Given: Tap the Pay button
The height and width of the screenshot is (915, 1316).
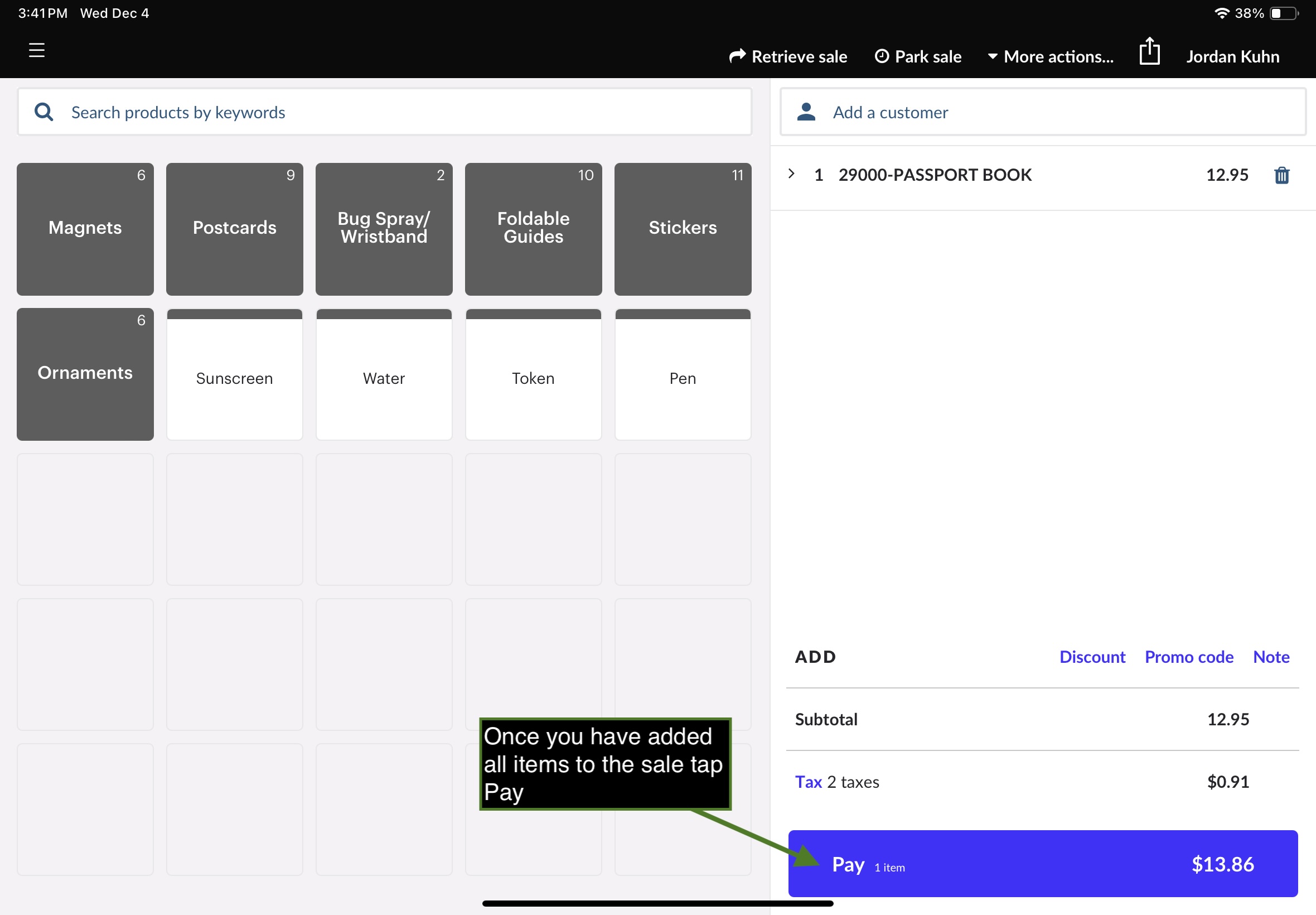Looking at the screenshot, I should [x=1043, y=864].
